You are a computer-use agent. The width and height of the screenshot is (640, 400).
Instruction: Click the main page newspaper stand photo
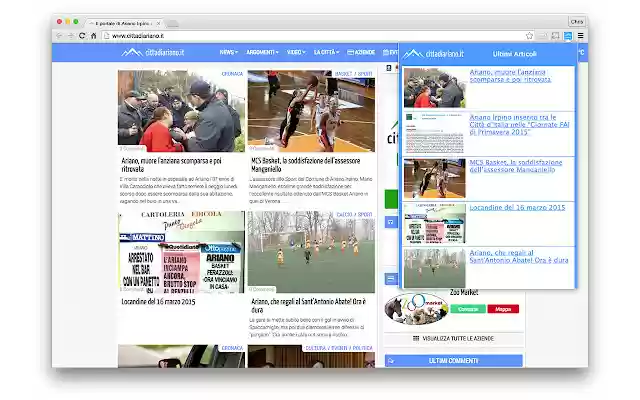181,252
